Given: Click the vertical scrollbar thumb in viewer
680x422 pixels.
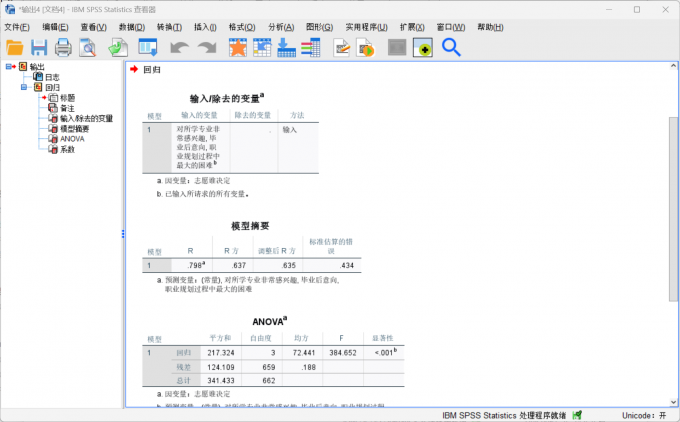Looking at the screenshot, I should [x=673, y=209].
